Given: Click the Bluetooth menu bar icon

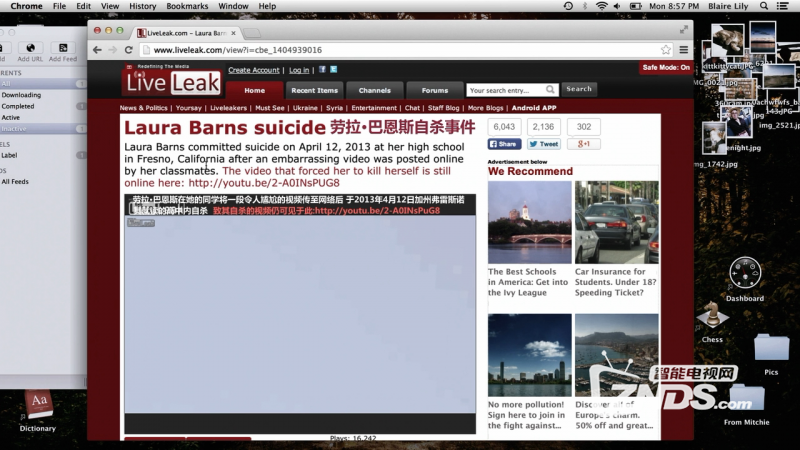Looking at the screenshot, I should [x=585, y=6].
